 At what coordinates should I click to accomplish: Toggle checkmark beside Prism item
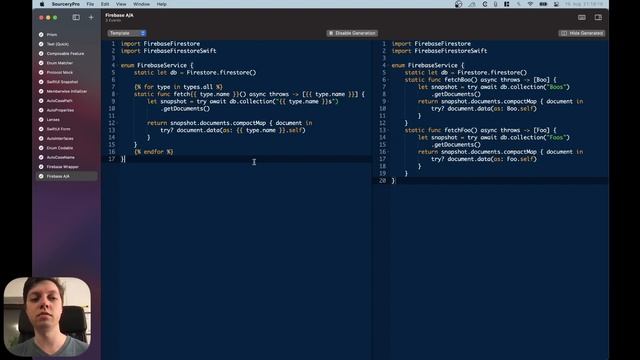point(41,35)
